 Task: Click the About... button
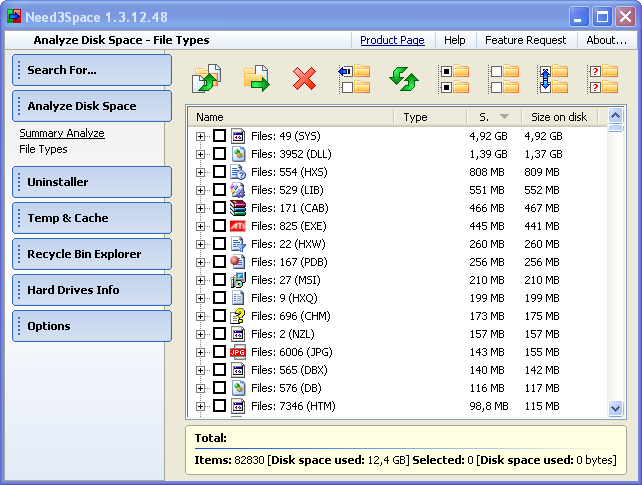(x=606, y=40)
